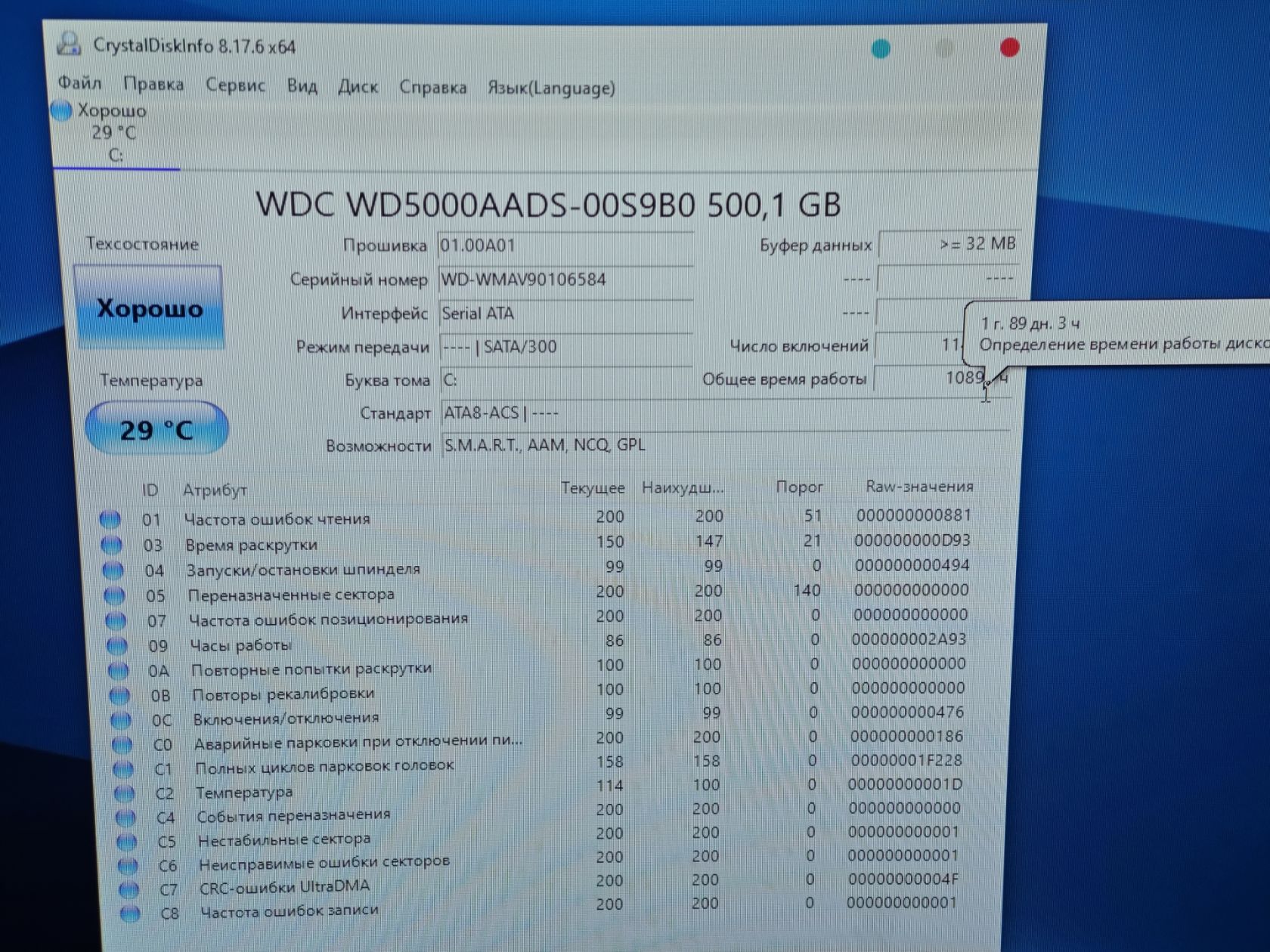Click status icon for Аварийные парковки row

tap(122, 744)
